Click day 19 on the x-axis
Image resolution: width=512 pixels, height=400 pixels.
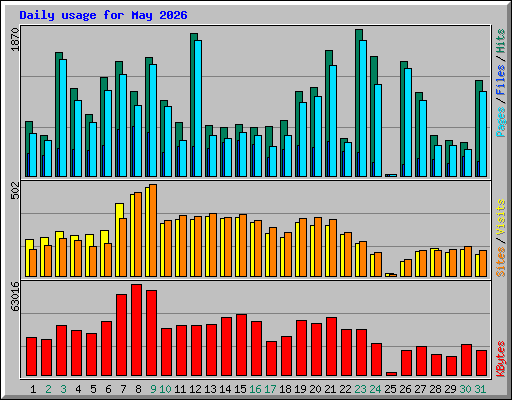300,389
